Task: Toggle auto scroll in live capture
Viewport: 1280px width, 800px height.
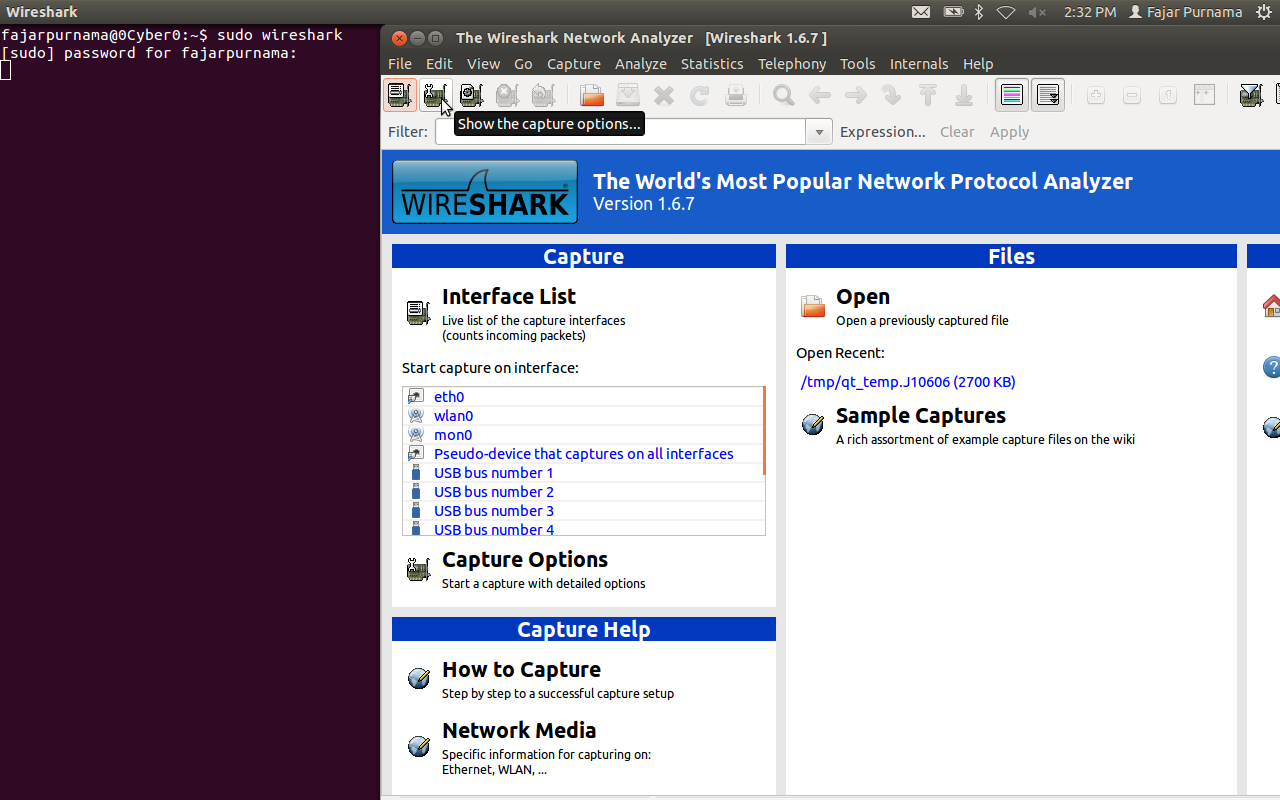Action: (x=1048, y=95)
